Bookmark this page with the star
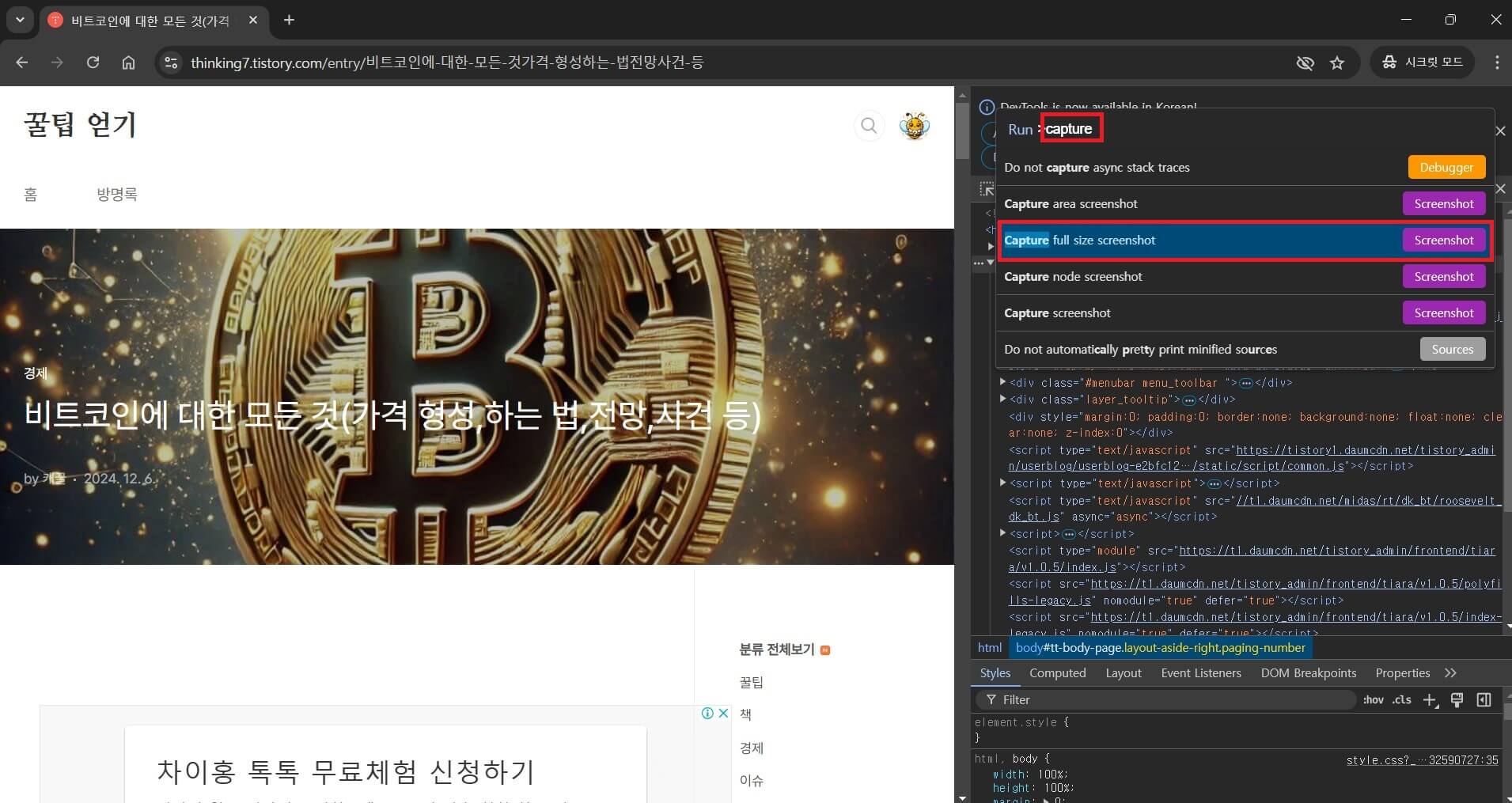 [x=1337, y=62]
